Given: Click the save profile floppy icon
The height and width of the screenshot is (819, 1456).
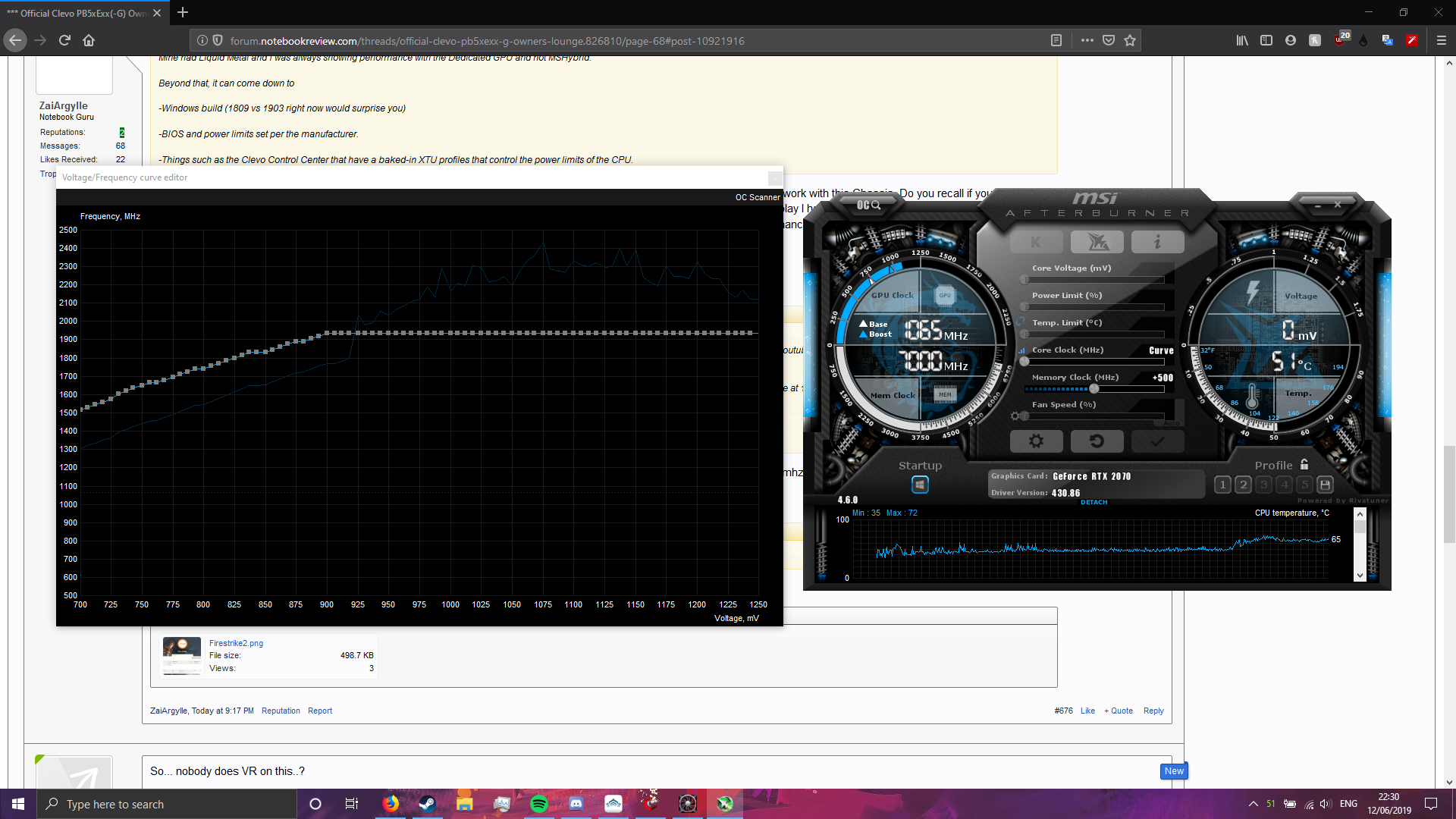Looking at the screenshot, I should 1325,485.
